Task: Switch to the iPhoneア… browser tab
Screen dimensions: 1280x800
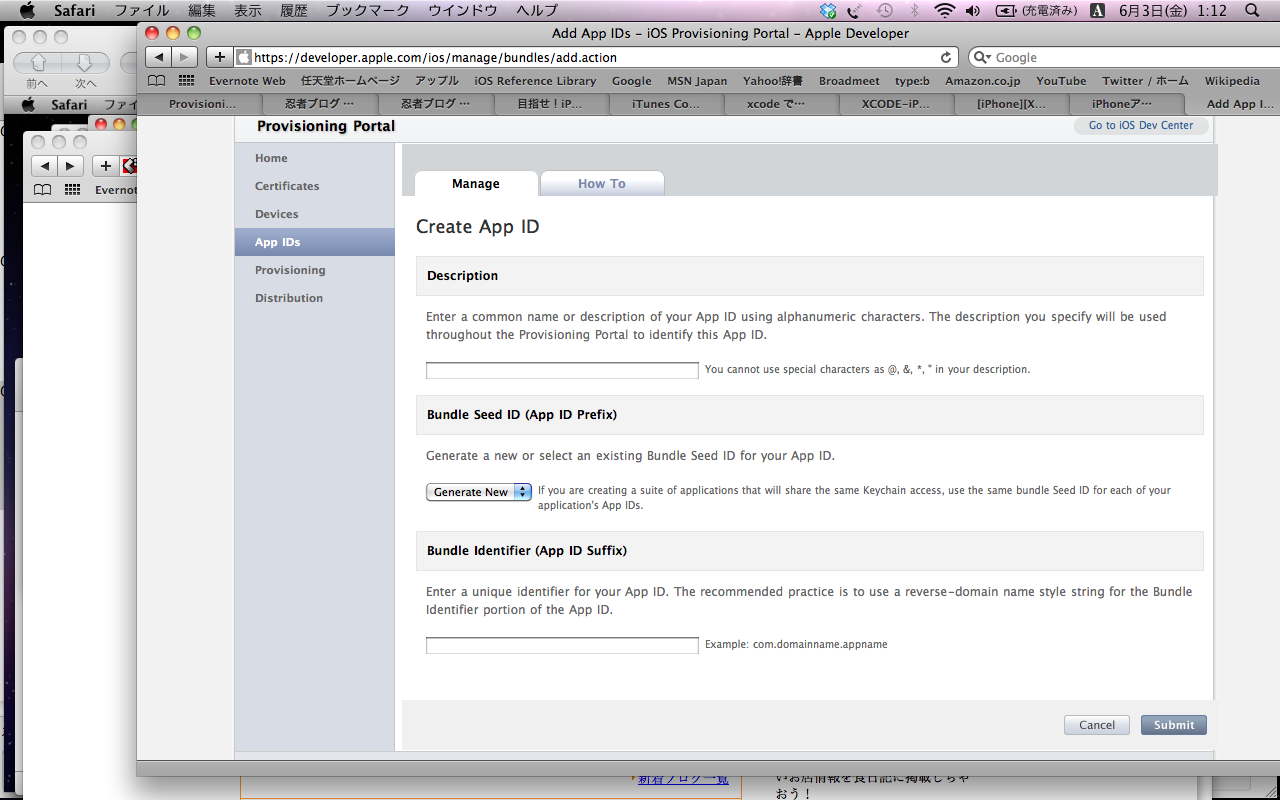Action: point(1122,103)
